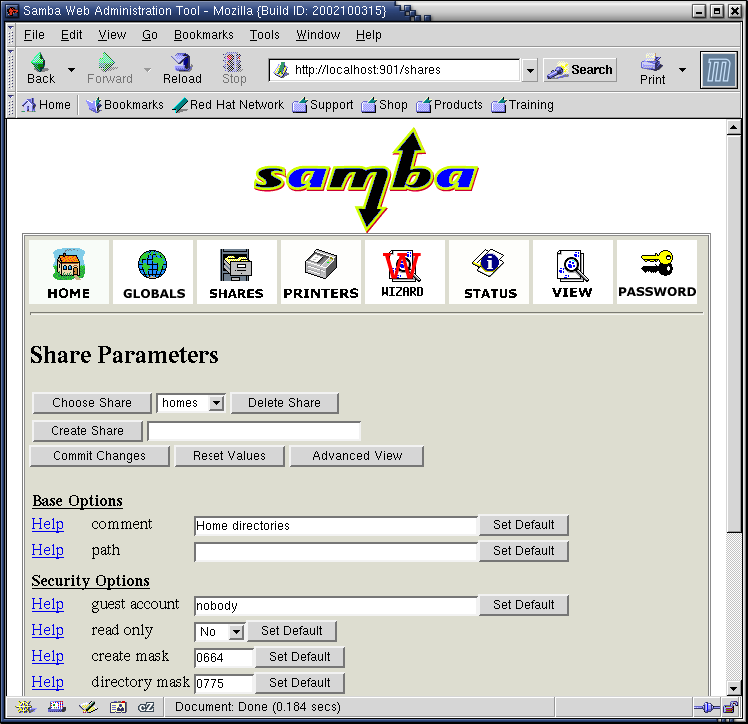Open the Samba HOME page icon
This screenshot has height=724, width=748.
click(x=69, y=272)
